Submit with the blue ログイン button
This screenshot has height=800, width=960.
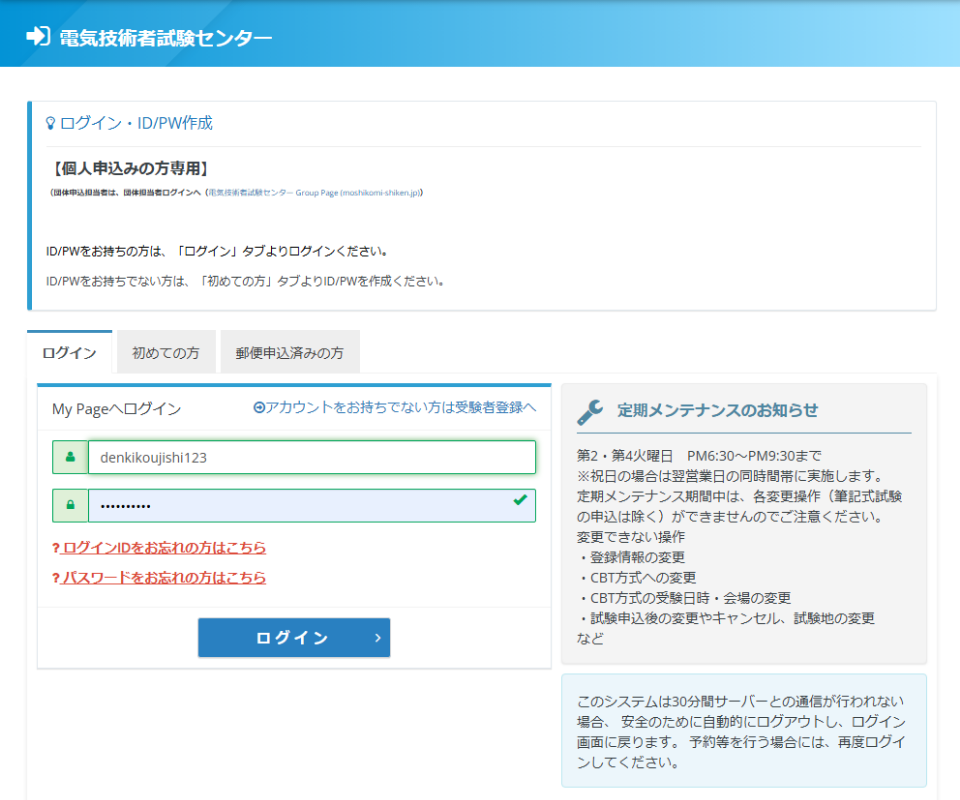(294, 638)
